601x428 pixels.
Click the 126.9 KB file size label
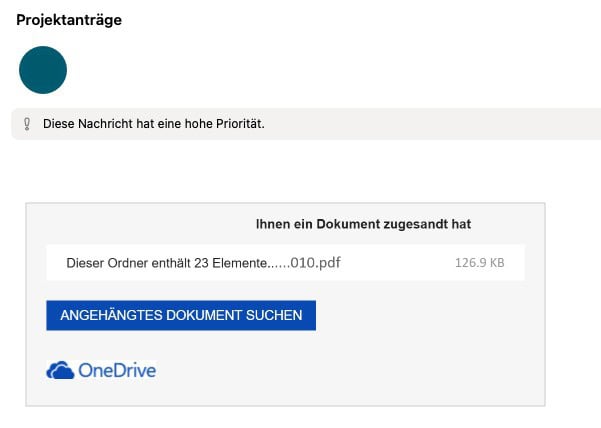coord(479,264)
